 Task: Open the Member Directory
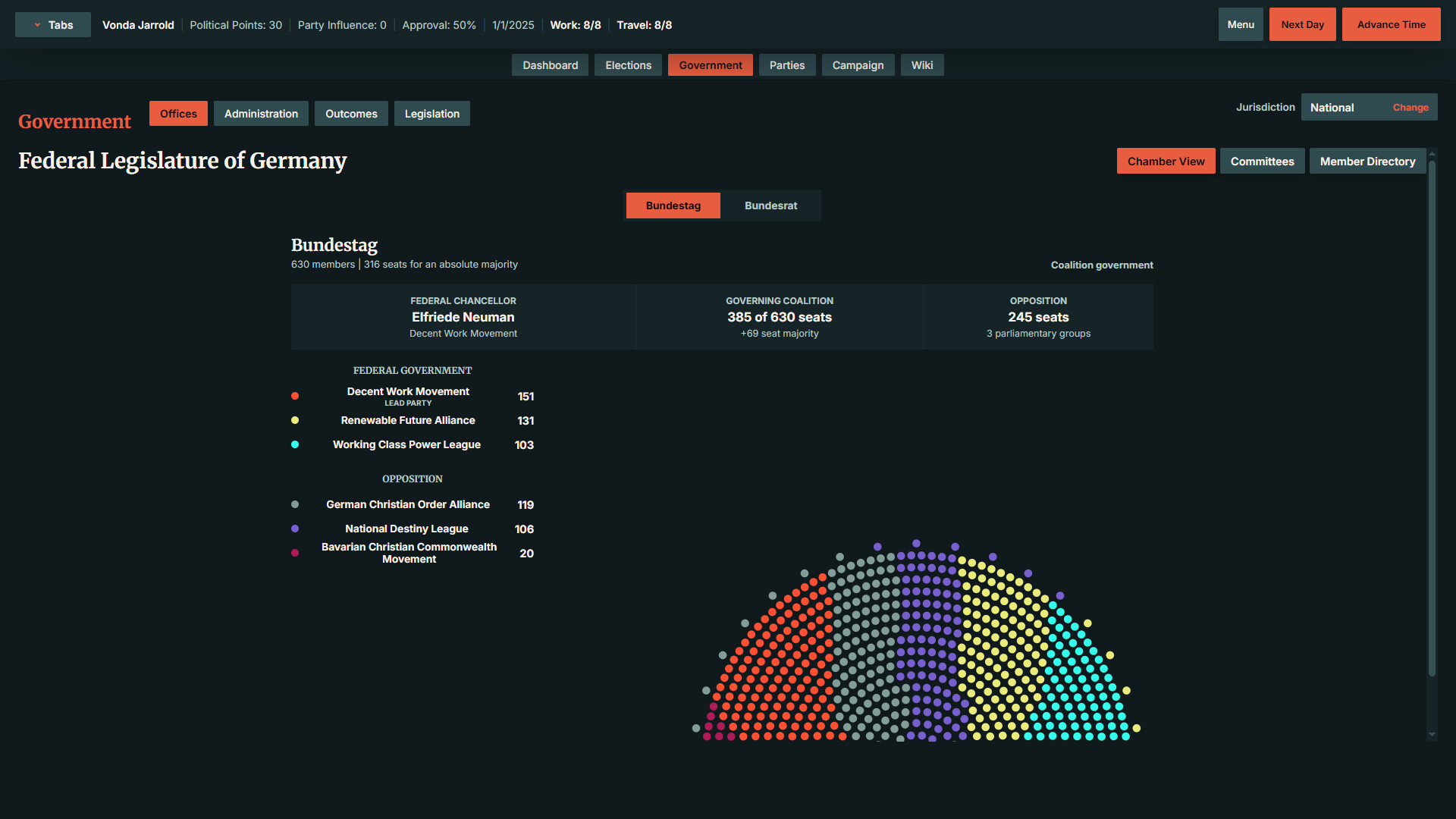coord(1367,162)
